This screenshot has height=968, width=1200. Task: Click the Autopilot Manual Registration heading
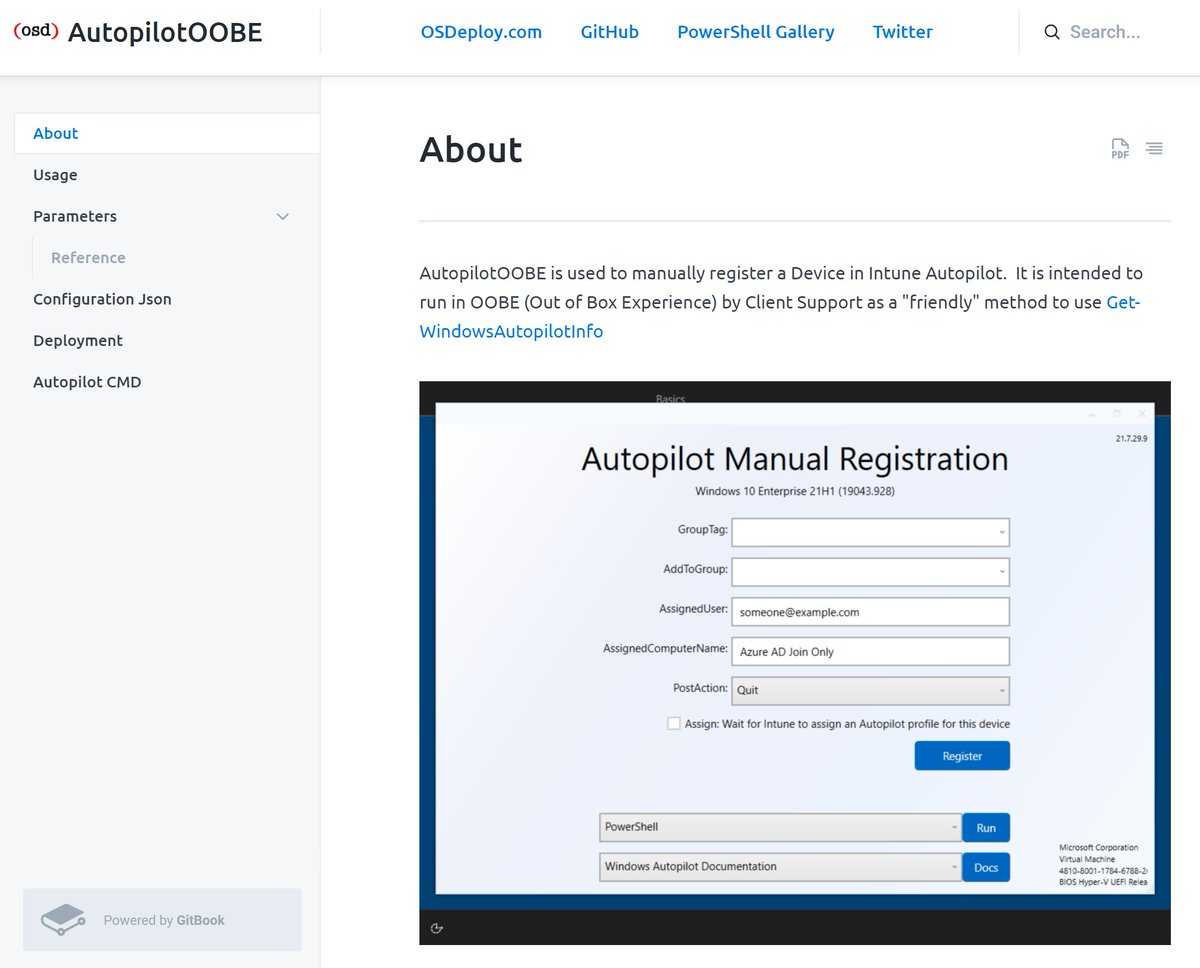tap(795, 459)
